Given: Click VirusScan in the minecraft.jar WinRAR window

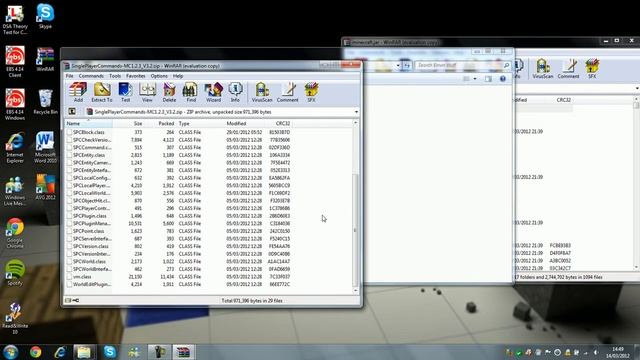Looking at the screenshot, I should (542, 69).
